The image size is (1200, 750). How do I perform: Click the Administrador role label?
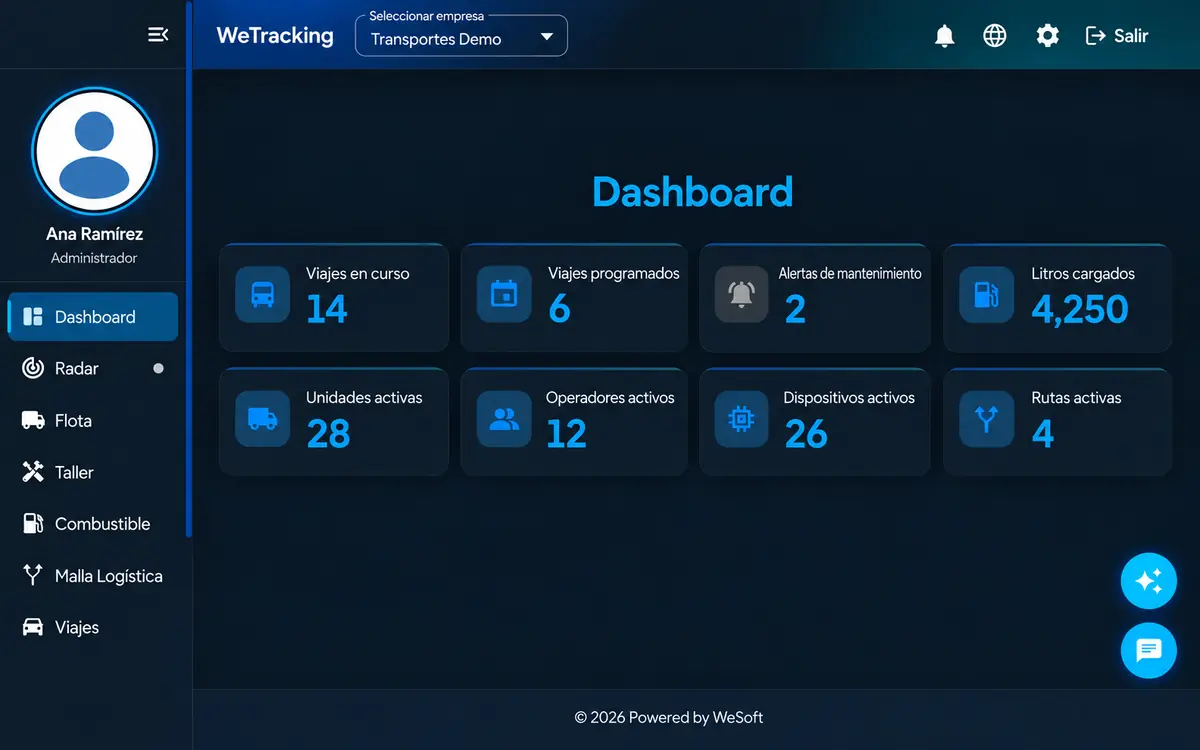pyautogui.click(x=94, y=258)
